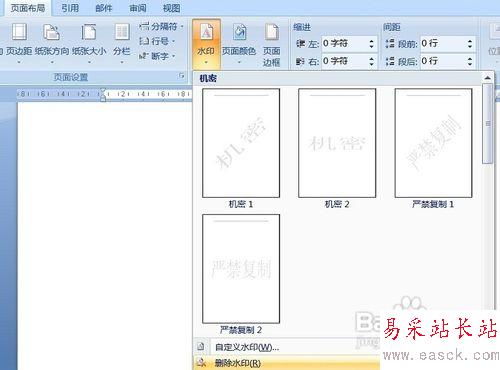Select the 严禁复制 1 watermark thumbnail
500x370 pixels.
tap(433, 143)
